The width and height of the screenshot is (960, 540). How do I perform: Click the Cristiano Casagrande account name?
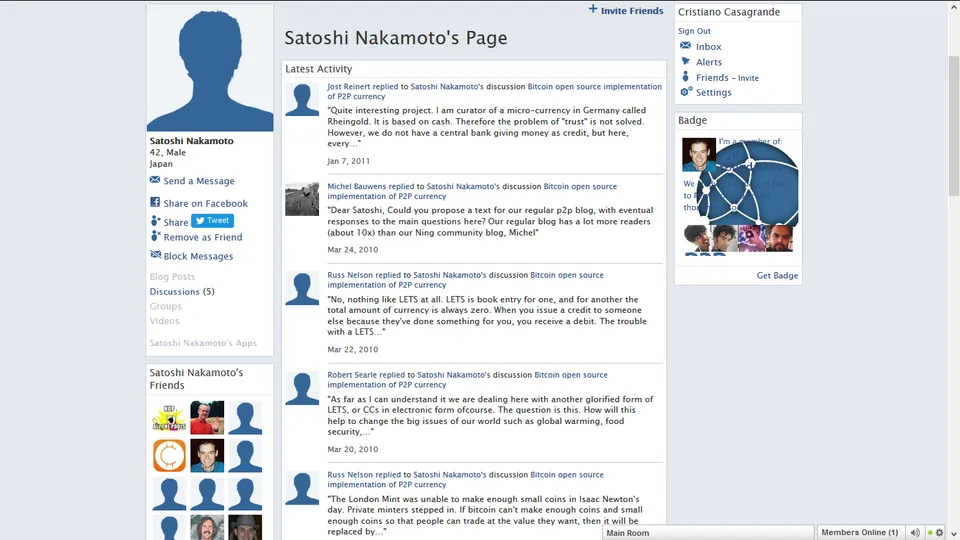pyautogui.click(x=729, y=12)
